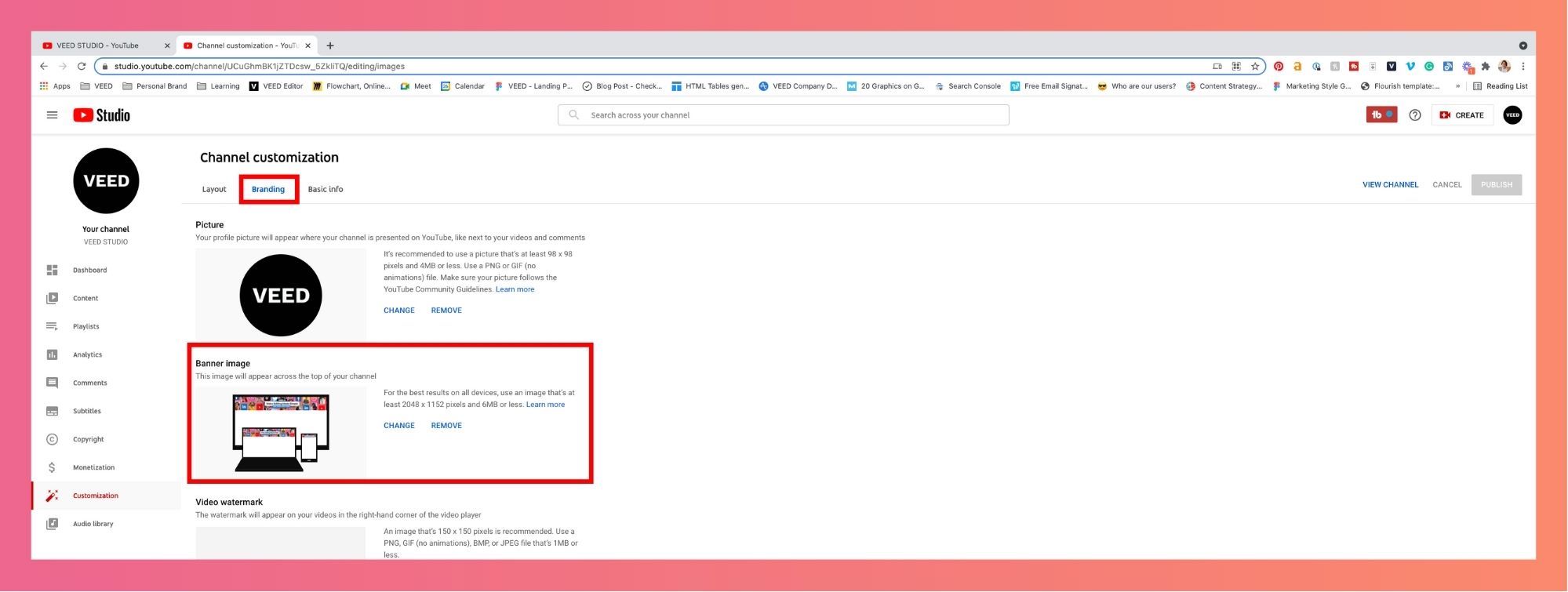
Task: Open the Dashboard sidebar icon
Action: (x=52, y=270)
